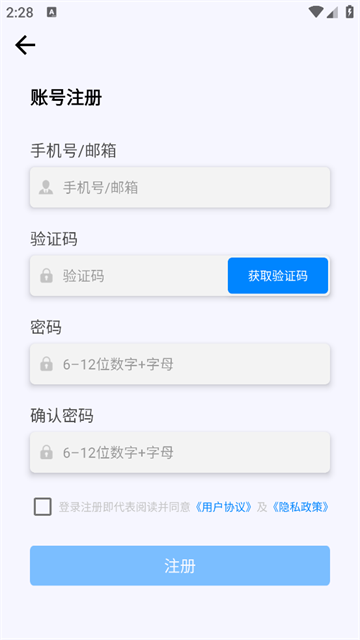Screen dimensions: 360x640
Task: Tap the back arrow icon
Action: click(x=25, y=45)
